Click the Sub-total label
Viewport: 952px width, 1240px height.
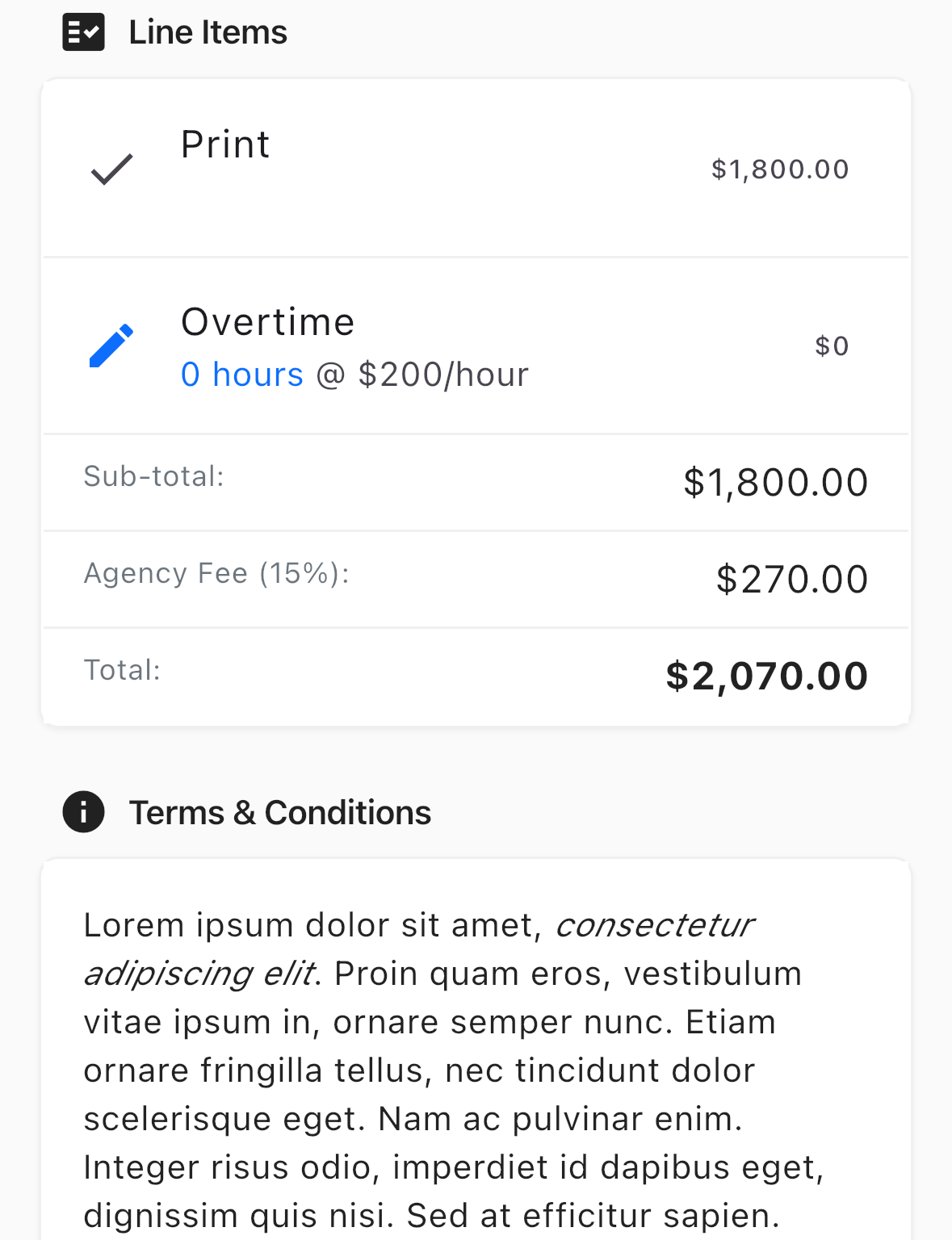[x=153, y=476]
